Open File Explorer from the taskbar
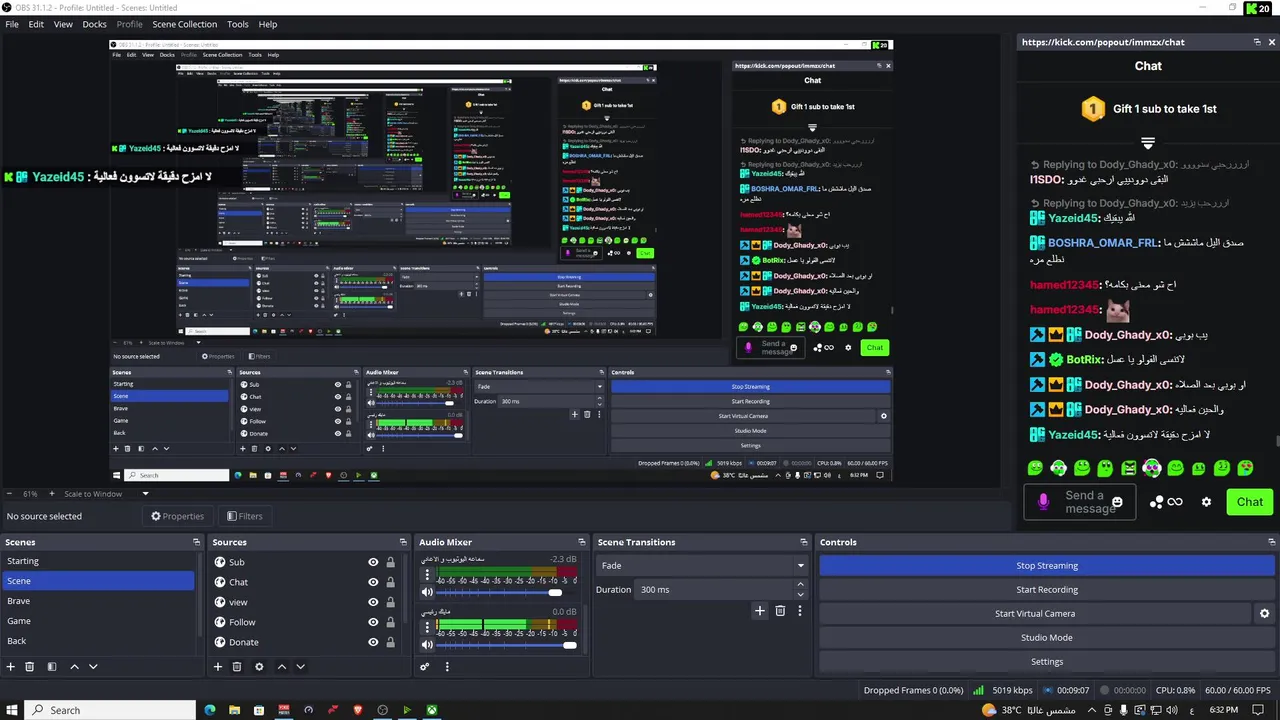This screenshot has height=720, width=1280. click(234, 710)
